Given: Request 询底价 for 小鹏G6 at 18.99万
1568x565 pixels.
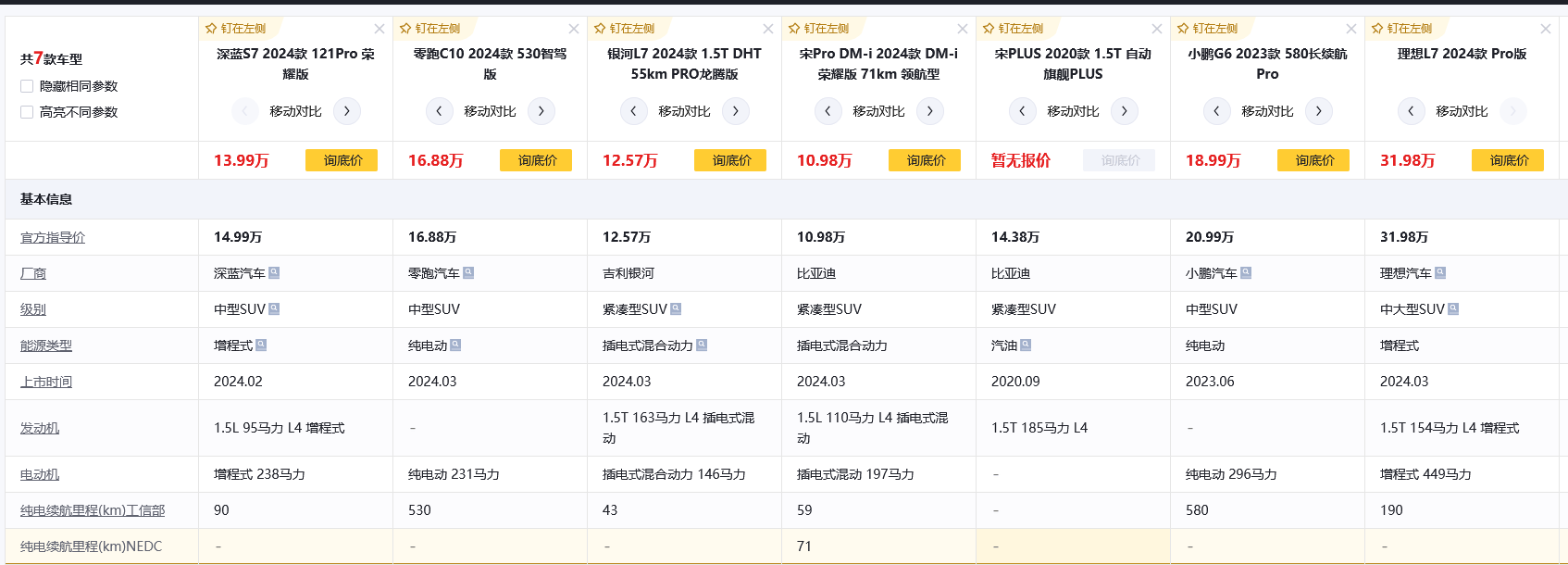Looking at the screenshot, I should tap(1313, 160).
